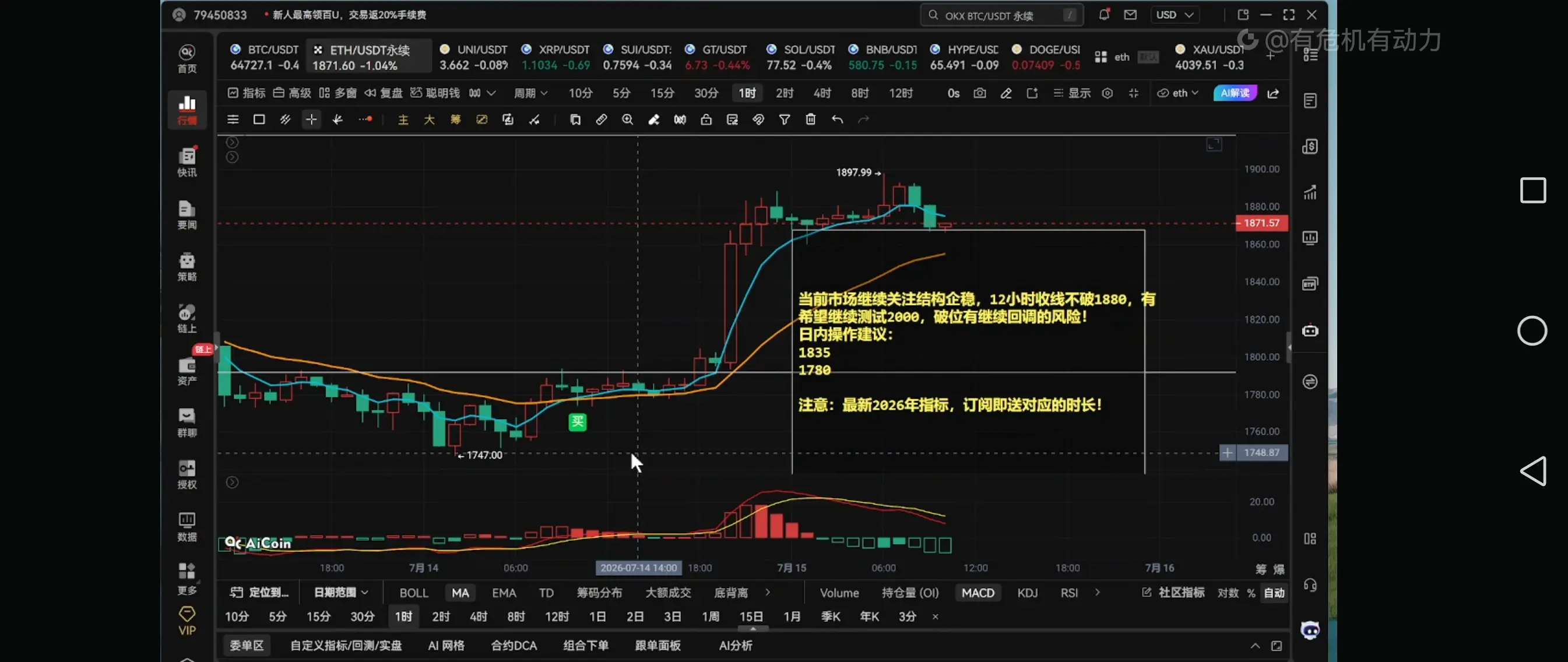
Task: Open the candlestick style dropdown arrow
Action: [491, 93]
